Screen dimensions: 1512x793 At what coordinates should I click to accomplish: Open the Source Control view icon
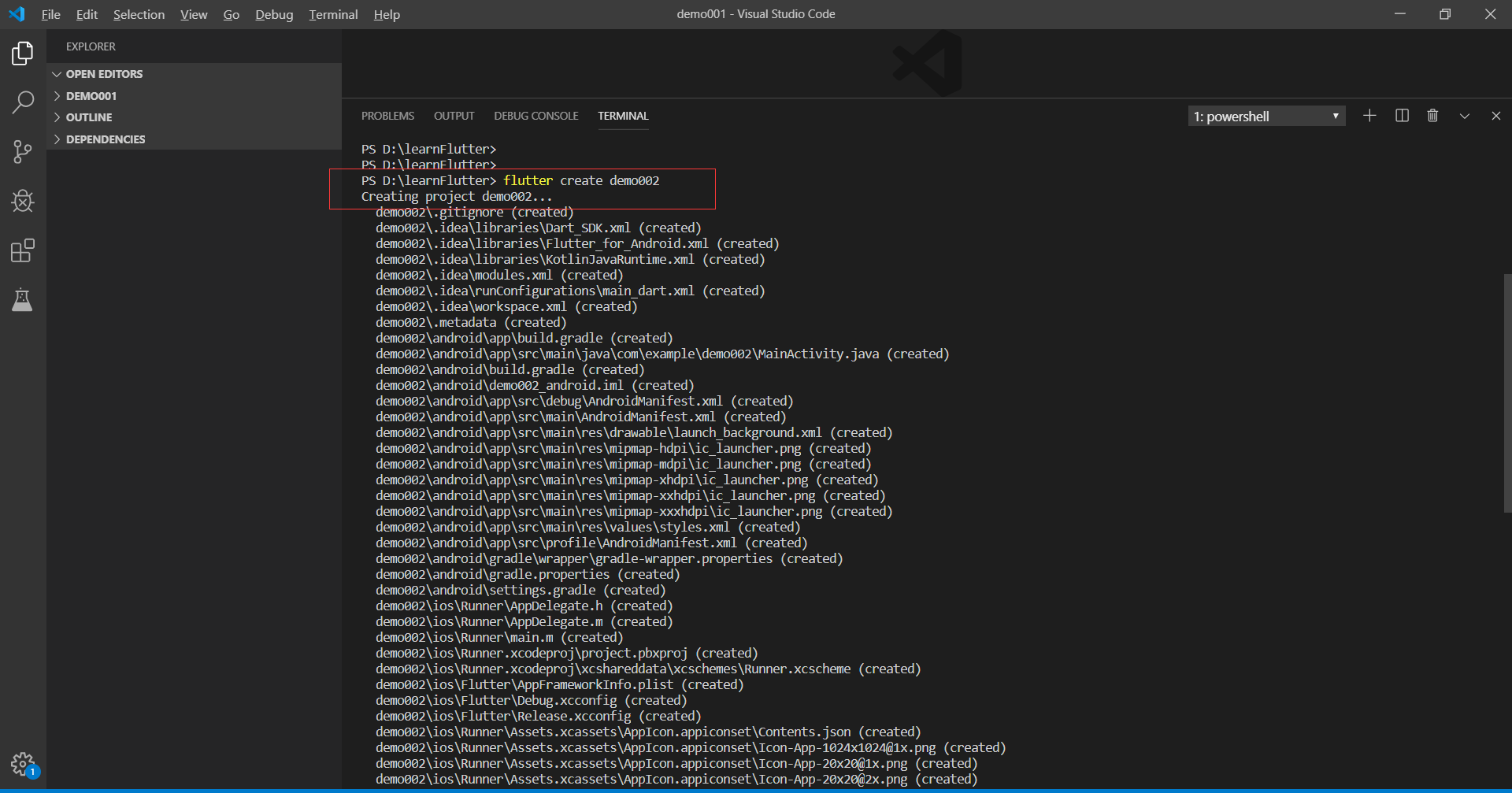tap(23, 151)
